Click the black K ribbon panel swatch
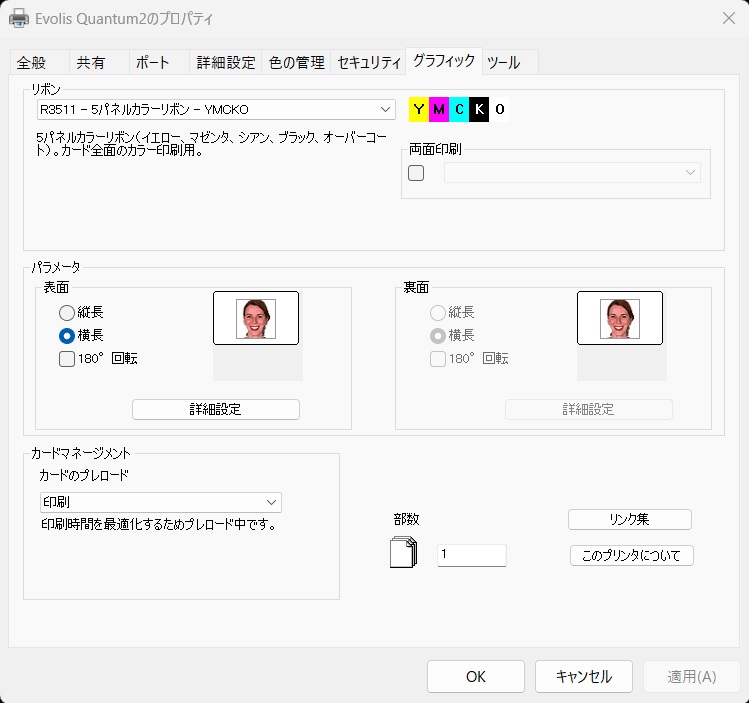The height and width of the screenshot is (703, 749). pos(479,109)
